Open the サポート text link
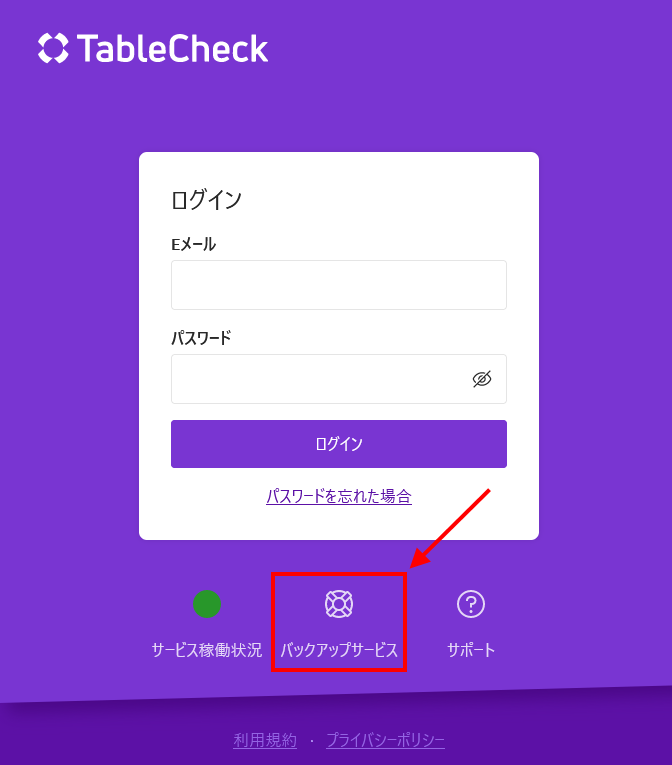672x765 pixels. click(x=471, y=650)
